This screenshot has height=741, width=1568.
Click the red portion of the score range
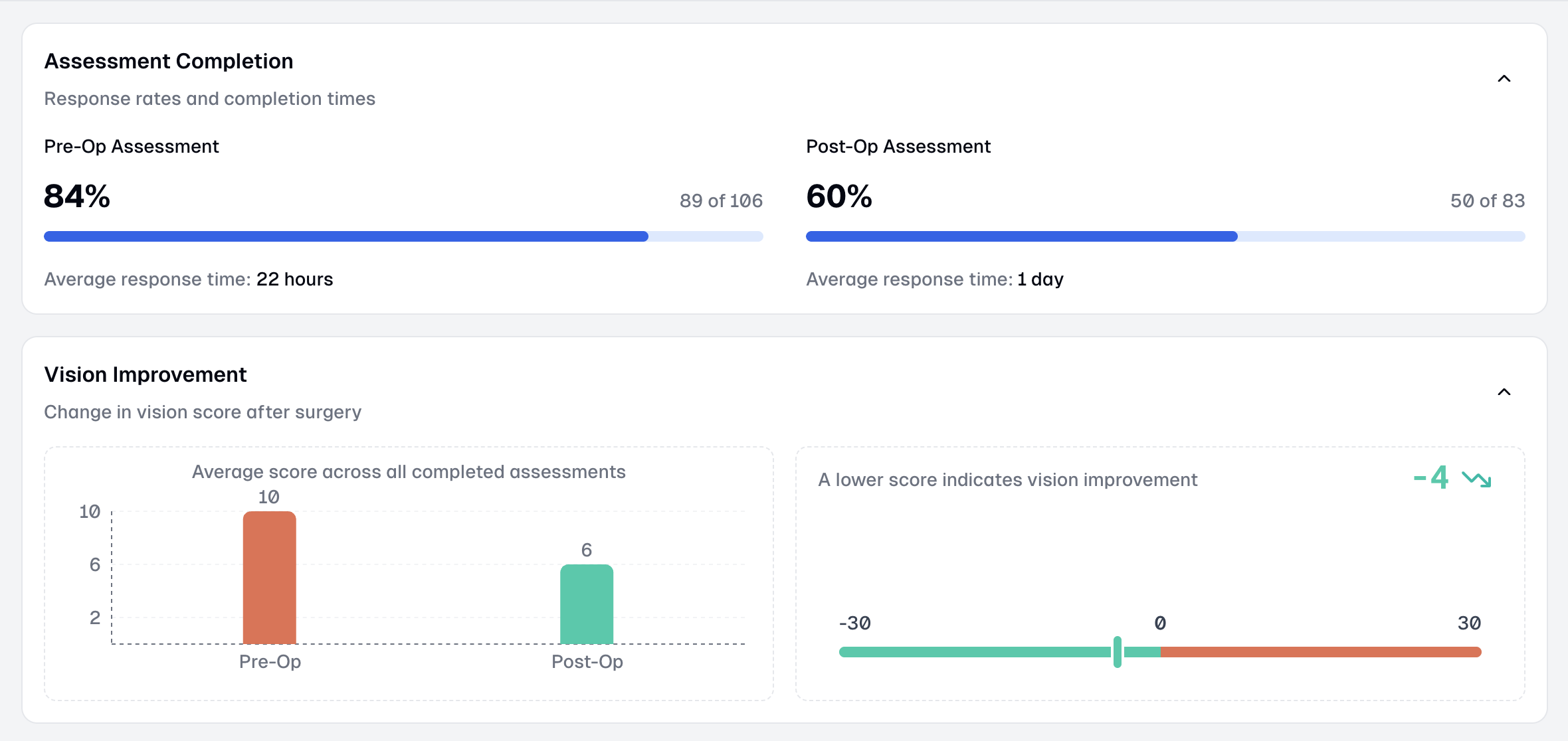(x=1321, y=652)
